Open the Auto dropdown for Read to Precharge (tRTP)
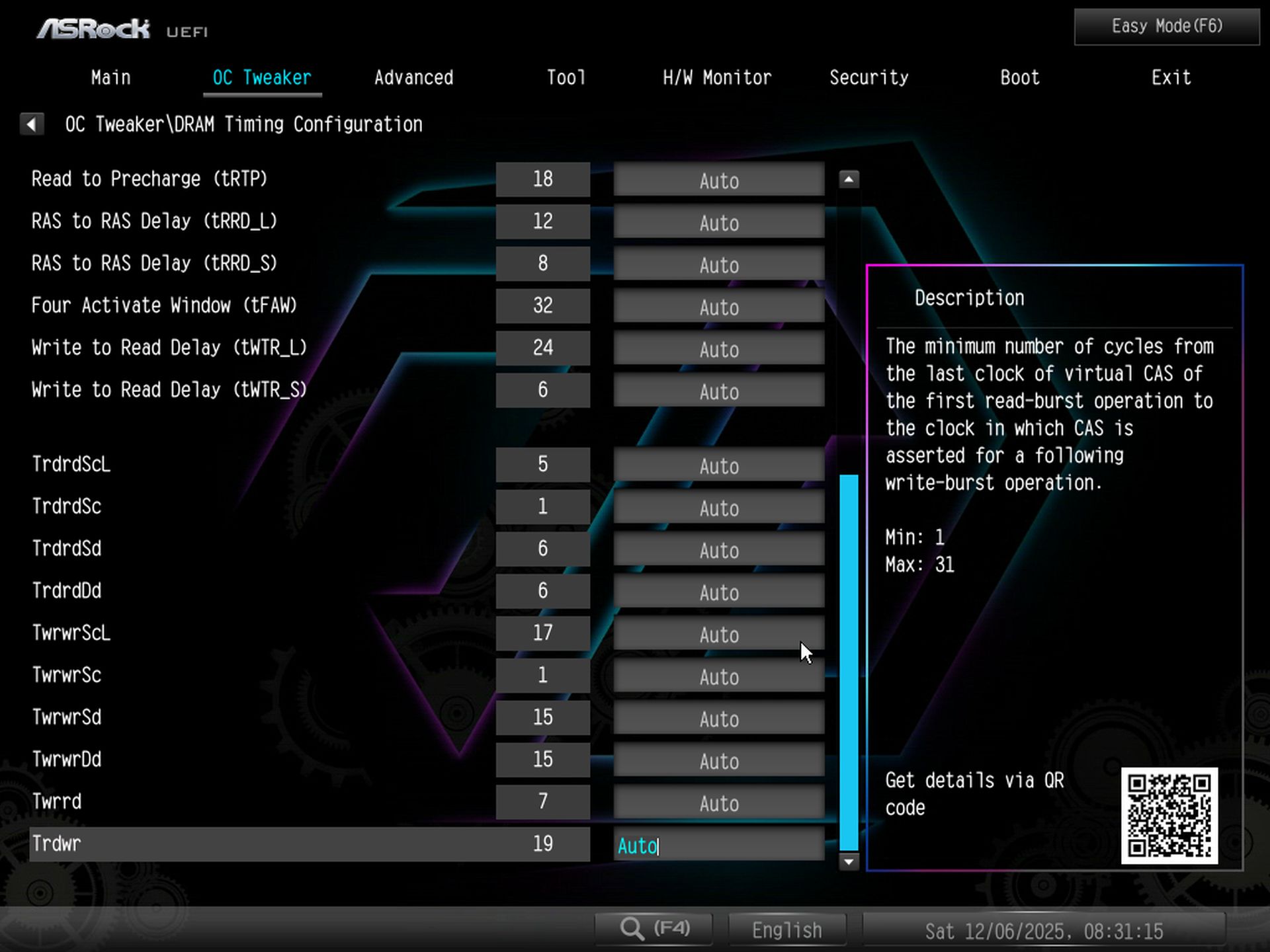This screenshot has width=1270, height=952. tap(718, 180)
